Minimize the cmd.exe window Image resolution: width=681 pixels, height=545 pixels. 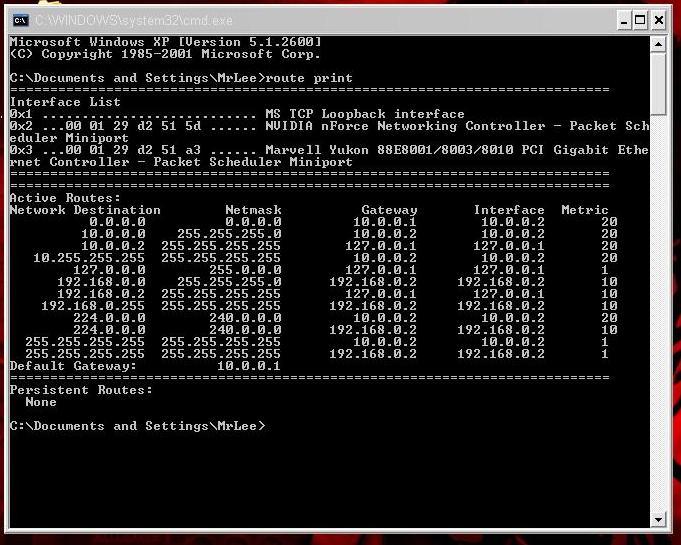(624, 20)
